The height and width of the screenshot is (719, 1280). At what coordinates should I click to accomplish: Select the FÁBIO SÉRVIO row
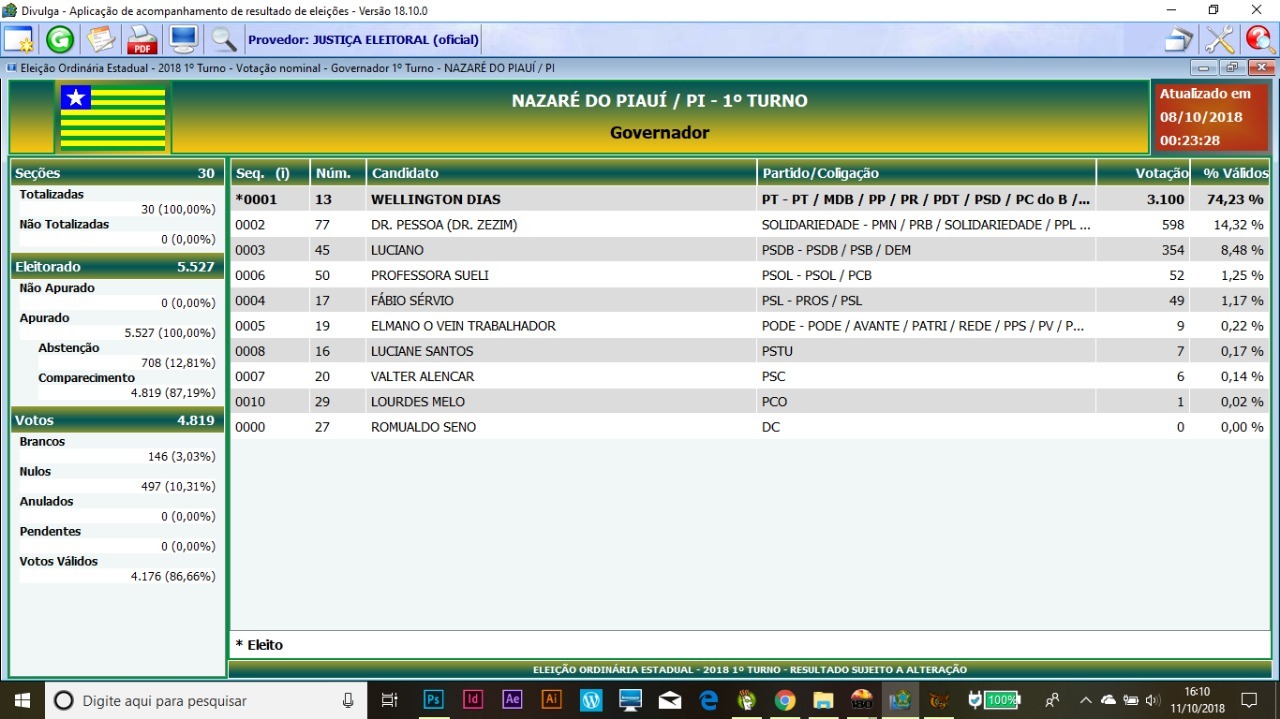coord(750,300)
